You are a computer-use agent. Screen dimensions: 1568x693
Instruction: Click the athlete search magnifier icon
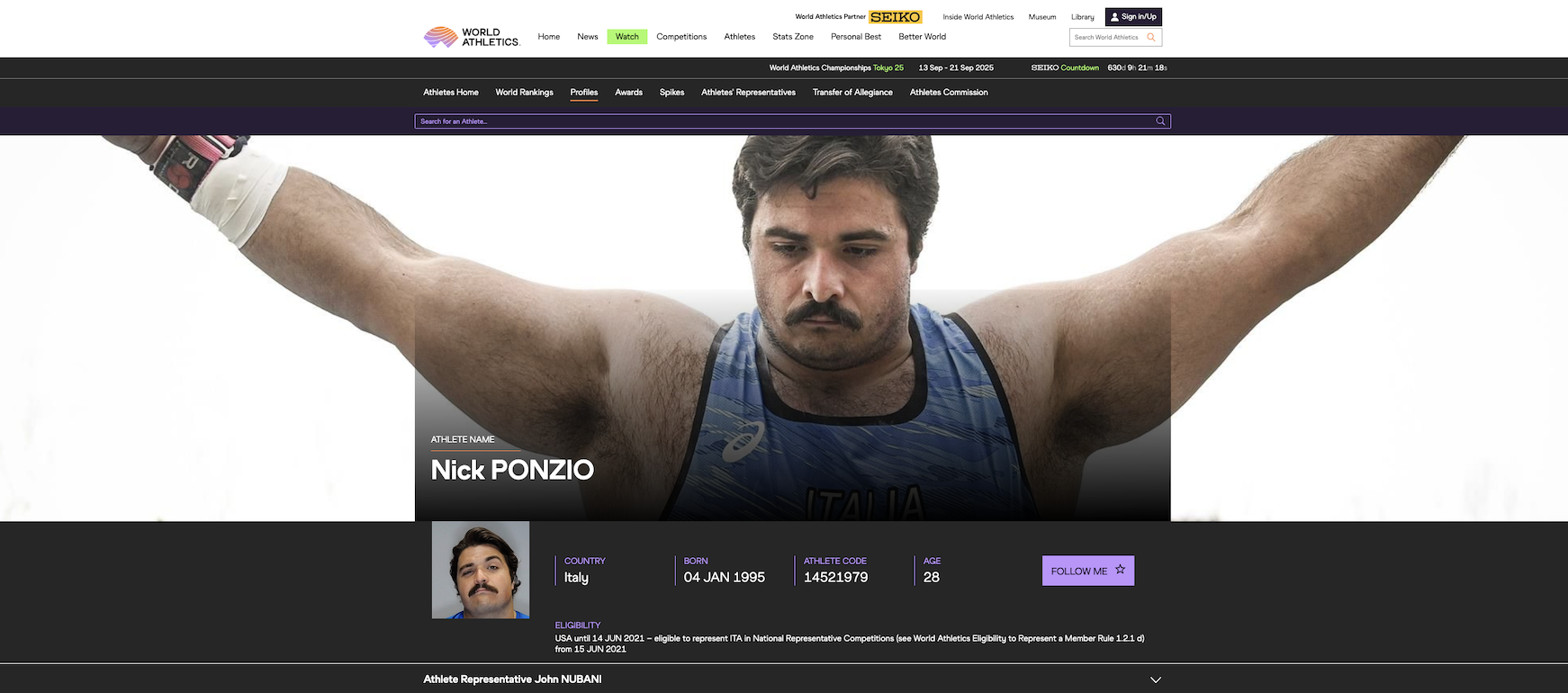coord(1160,121)
